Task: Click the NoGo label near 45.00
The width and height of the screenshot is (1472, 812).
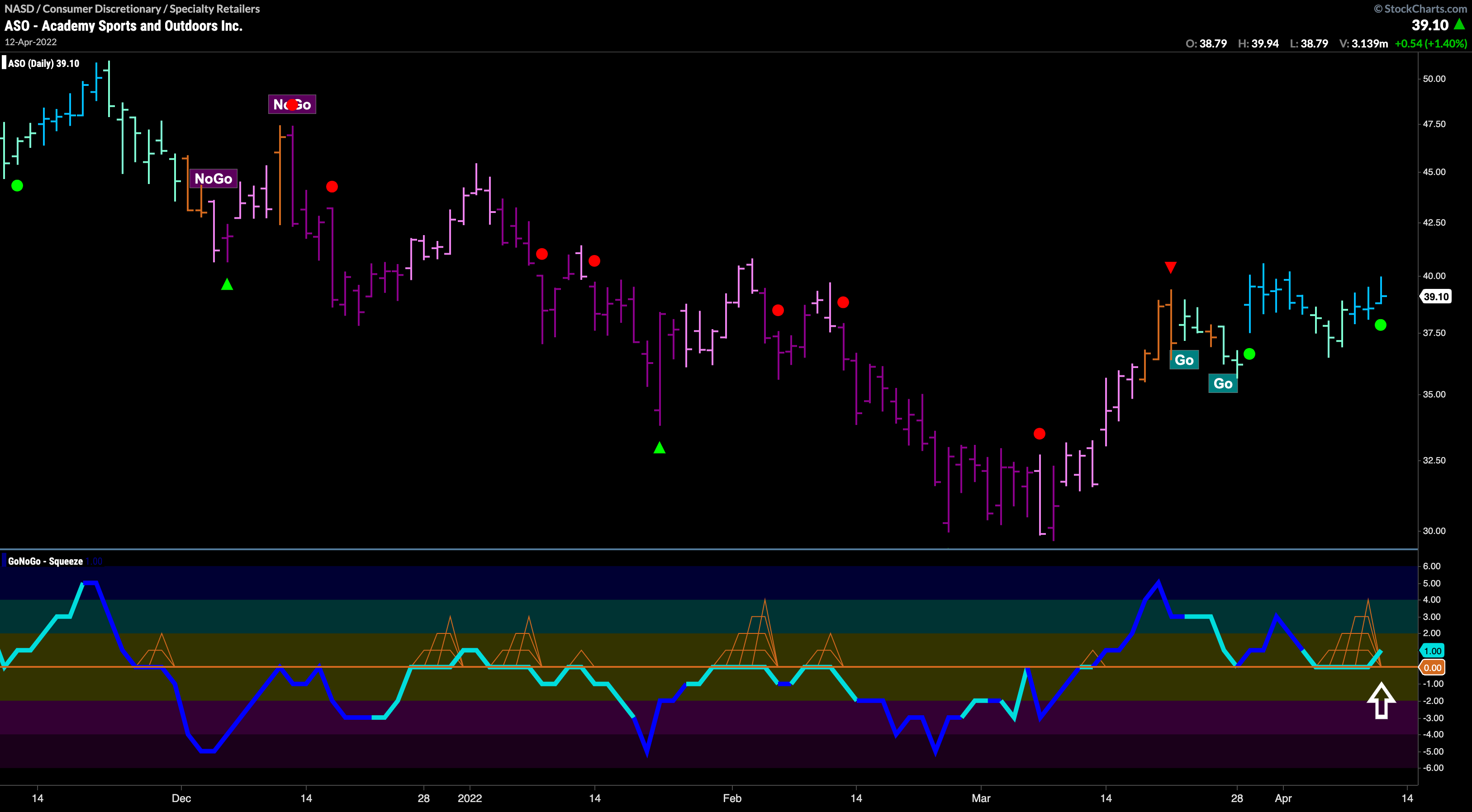Action: 213,179
